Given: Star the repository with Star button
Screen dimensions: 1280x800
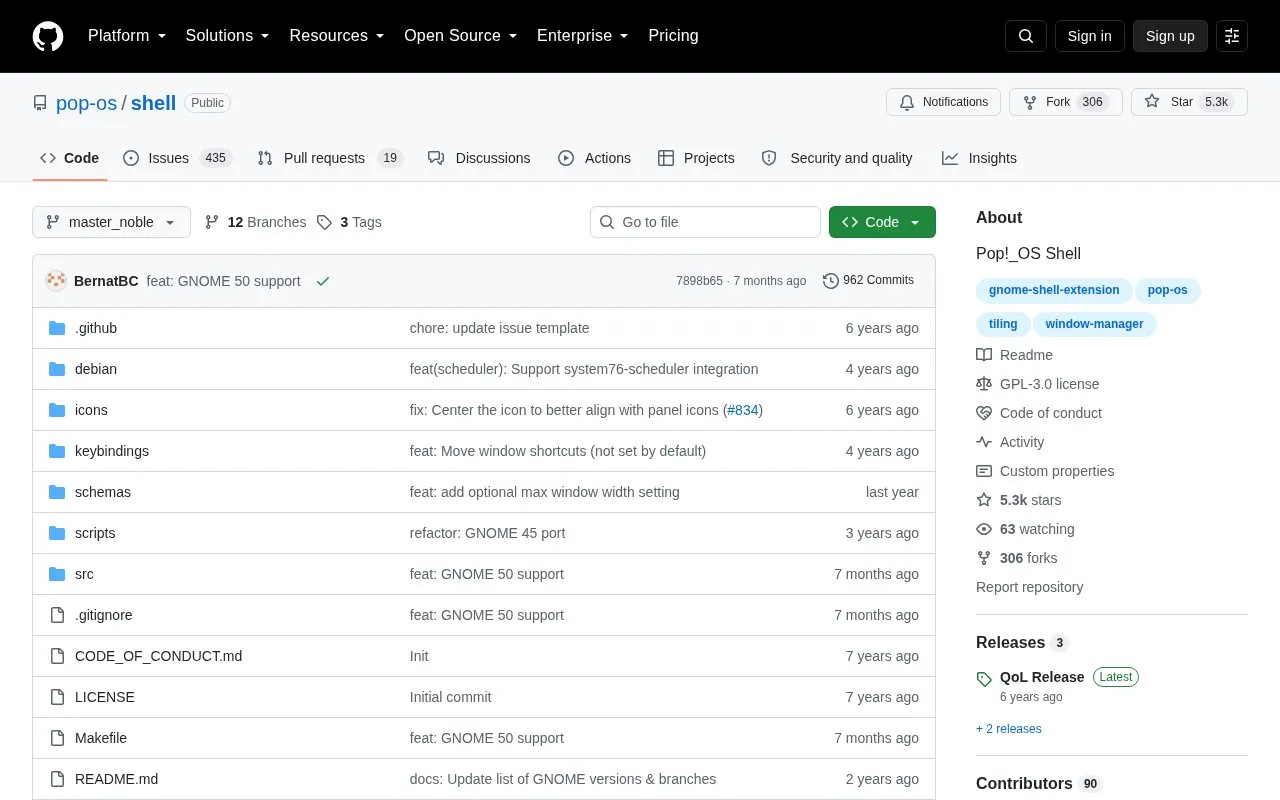Looking at the screenshot, I should [x=1189, y=102].
